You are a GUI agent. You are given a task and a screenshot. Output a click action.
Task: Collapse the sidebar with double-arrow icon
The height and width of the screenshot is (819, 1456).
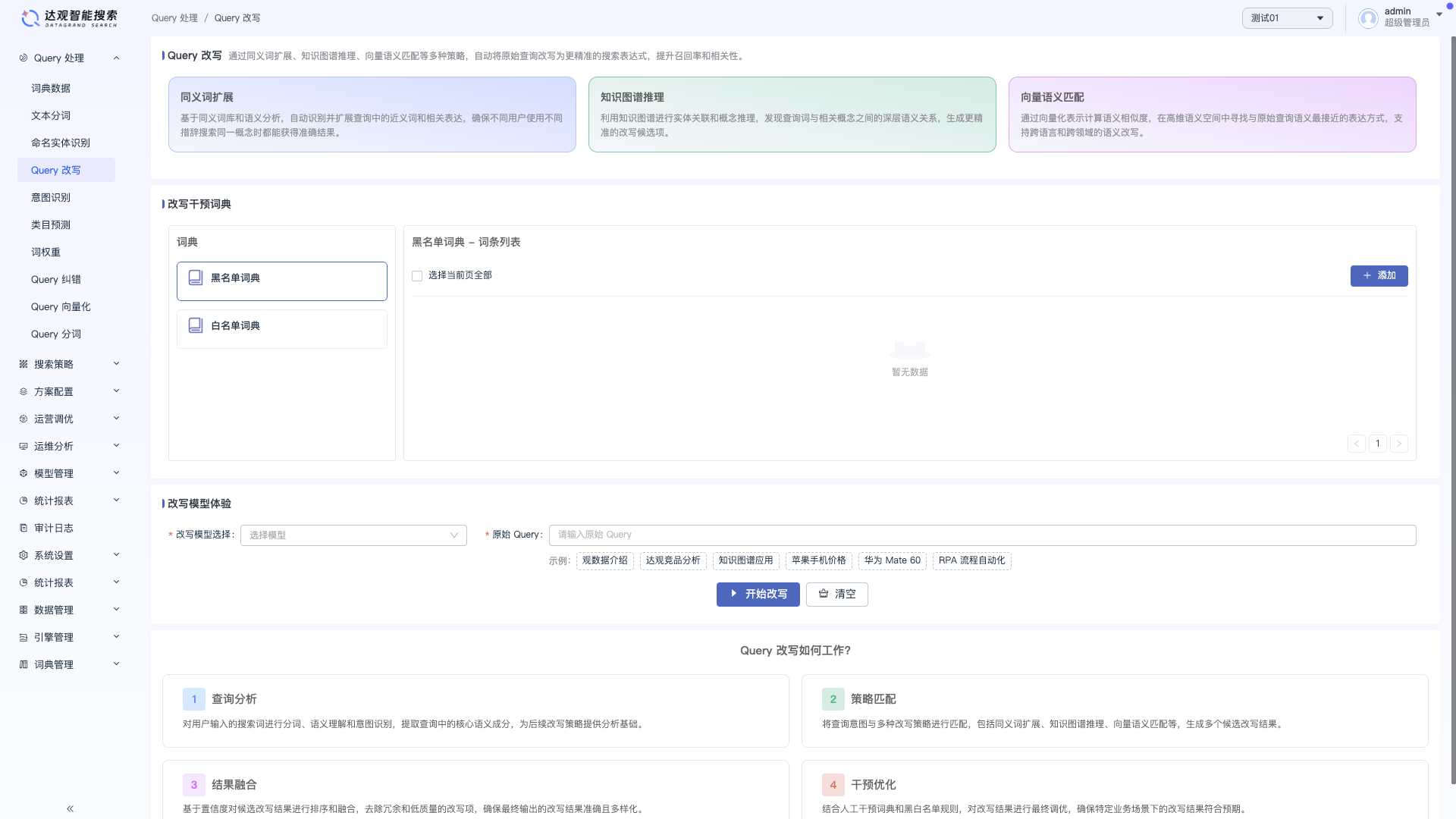coord(70,808)
